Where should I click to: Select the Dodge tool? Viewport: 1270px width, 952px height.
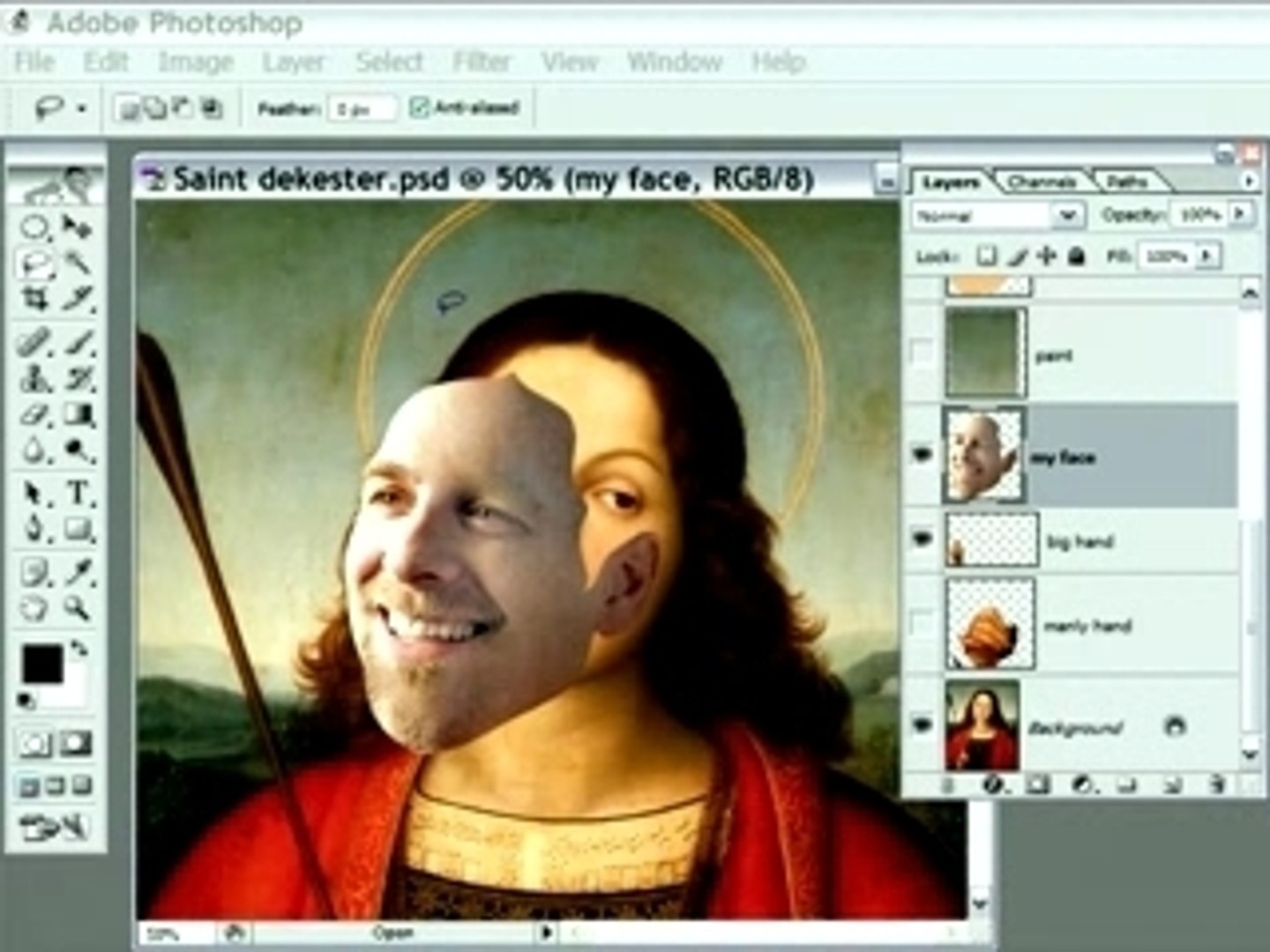coord(78,451)
